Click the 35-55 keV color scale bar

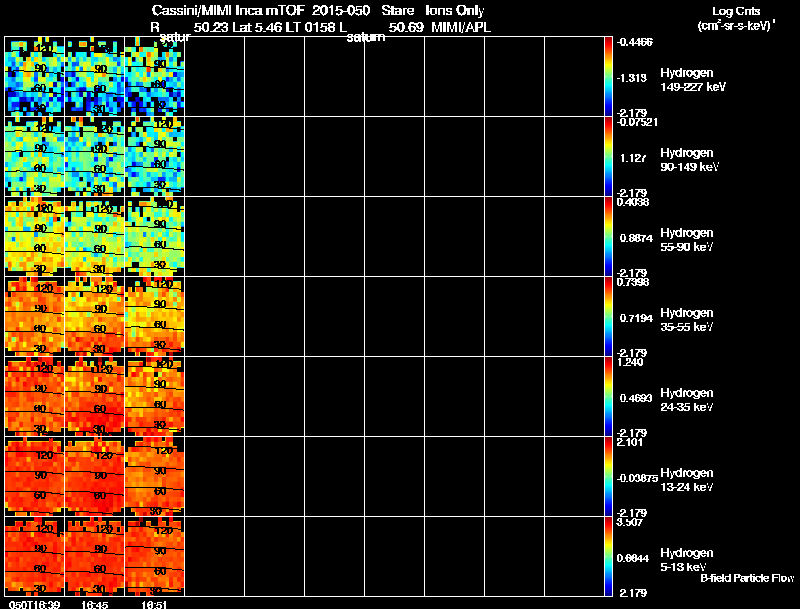click(x=608, y=316)
